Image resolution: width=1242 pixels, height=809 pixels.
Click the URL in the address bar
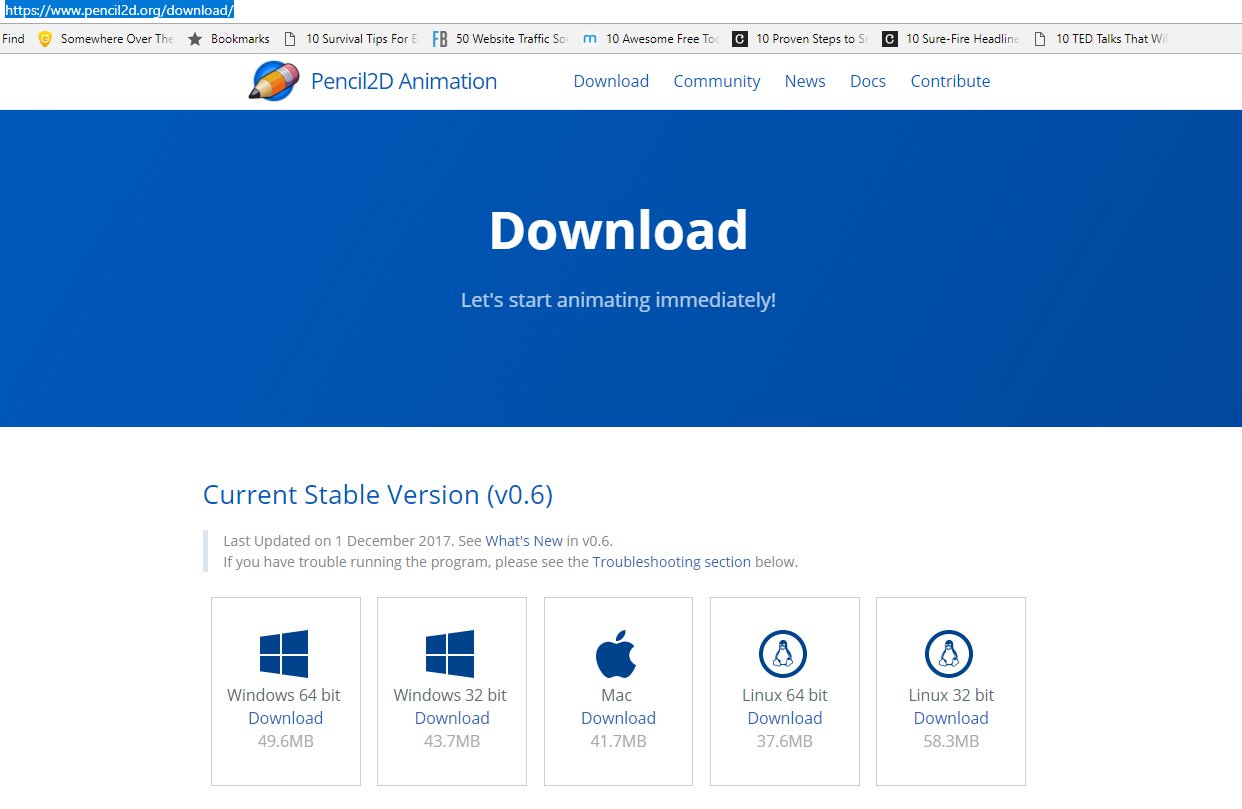119,10
